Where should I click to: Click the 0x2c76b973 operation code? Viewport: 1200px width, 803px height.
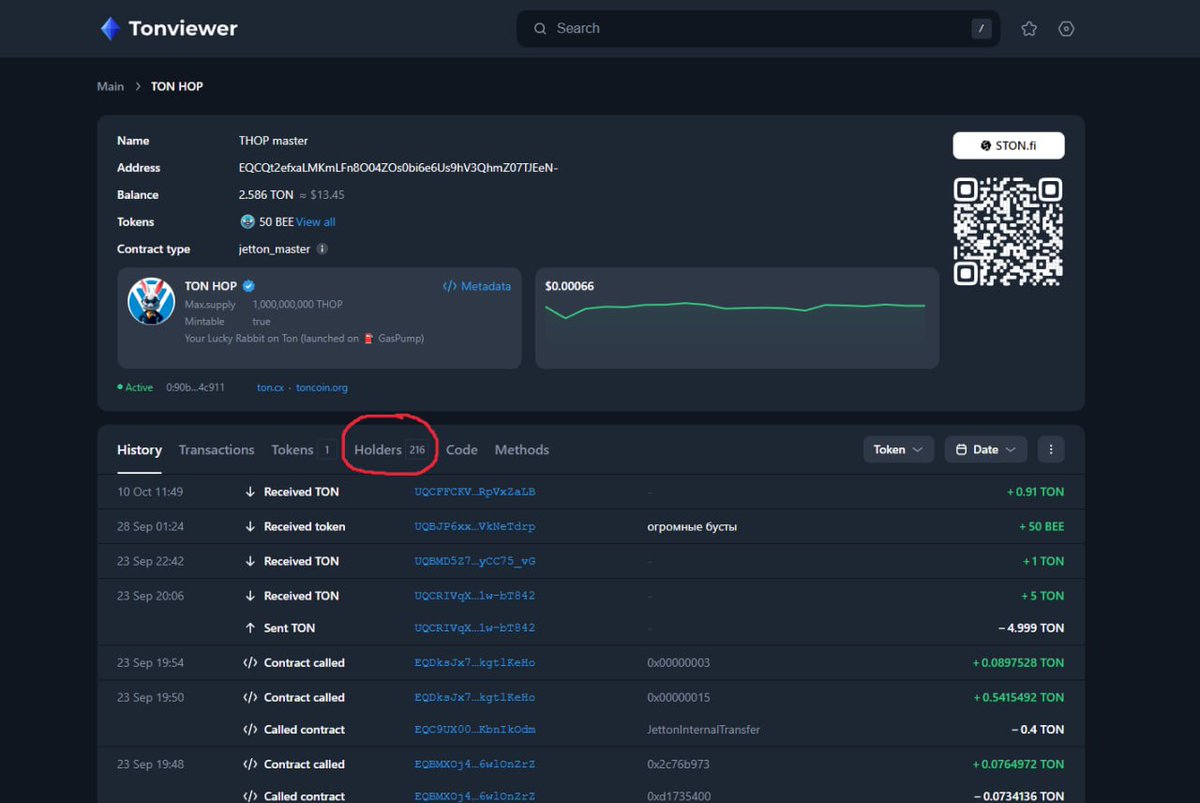click(x=678, y=765)
